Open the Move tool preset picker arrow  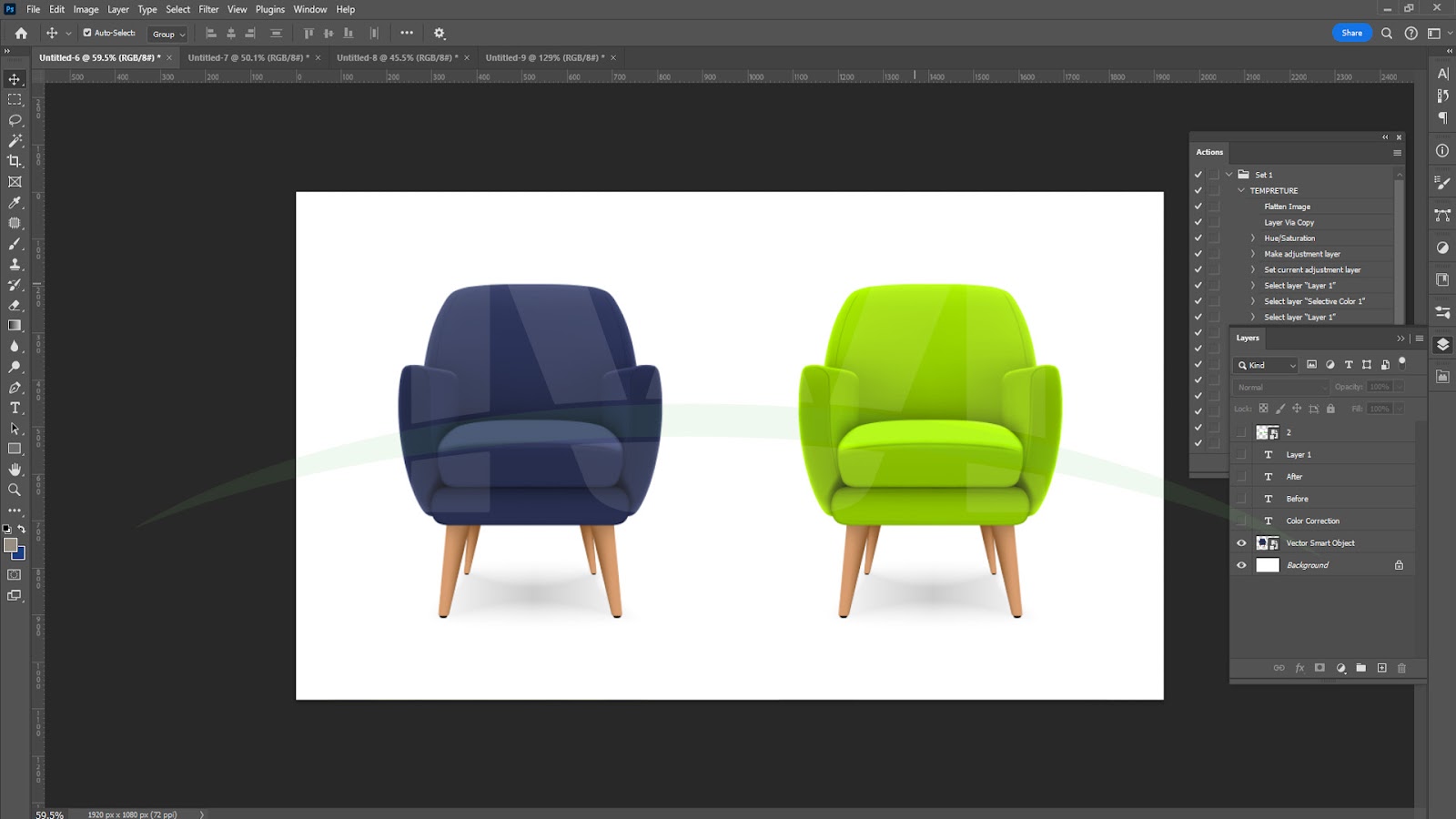68,34
